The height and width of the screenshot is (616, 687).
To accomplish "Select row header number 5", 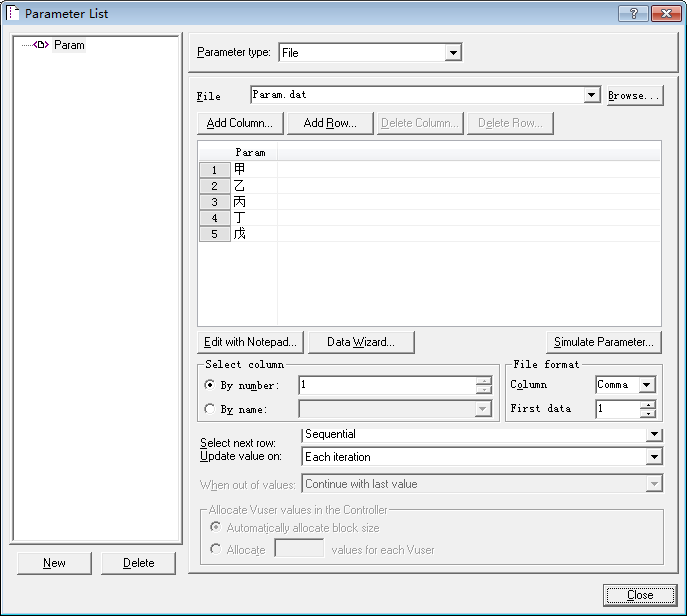I will pyautogui.click(x=214, y=234).
